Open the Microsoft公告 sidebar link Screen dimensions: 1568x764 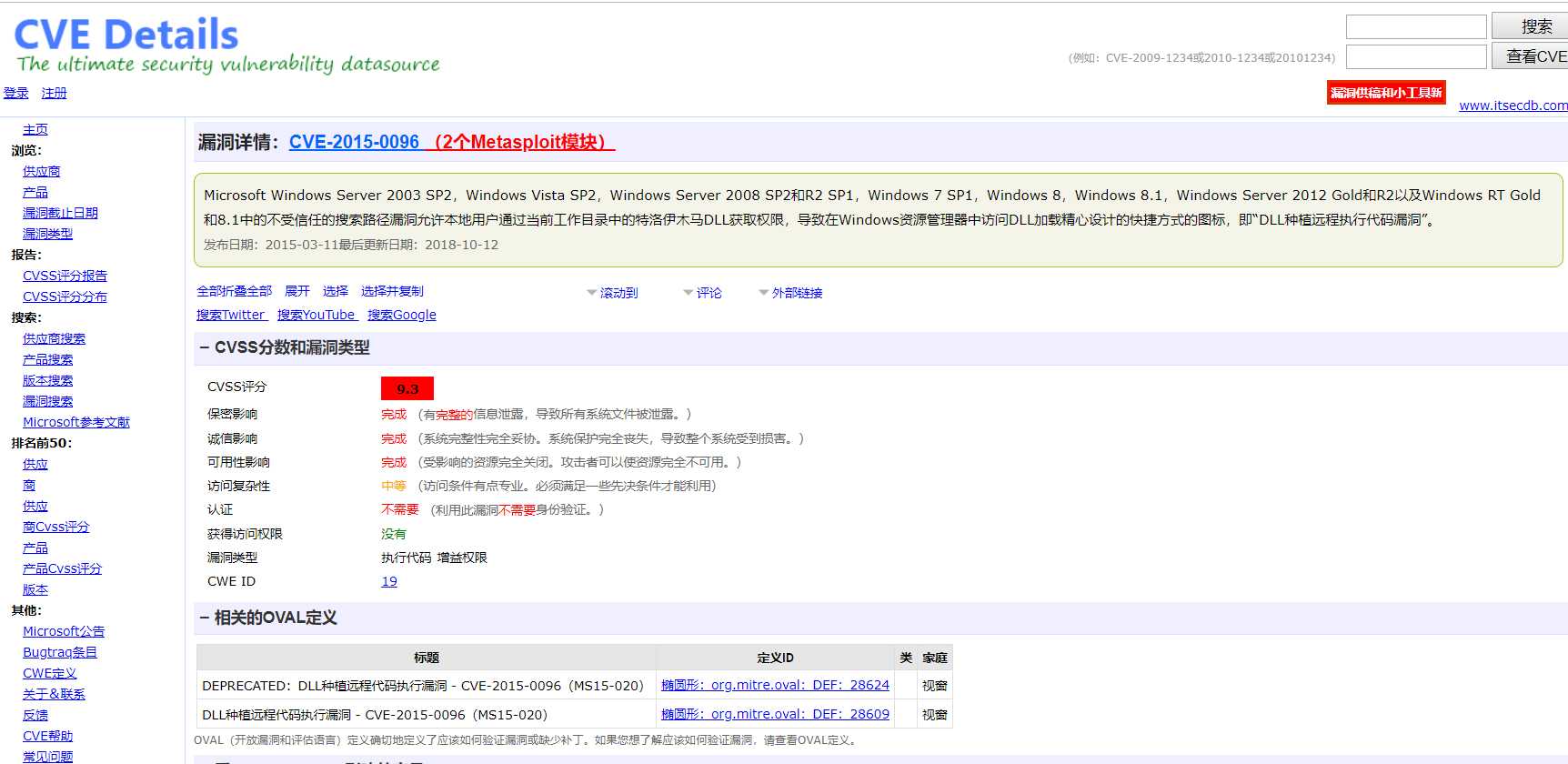click(x=64, y=631)
